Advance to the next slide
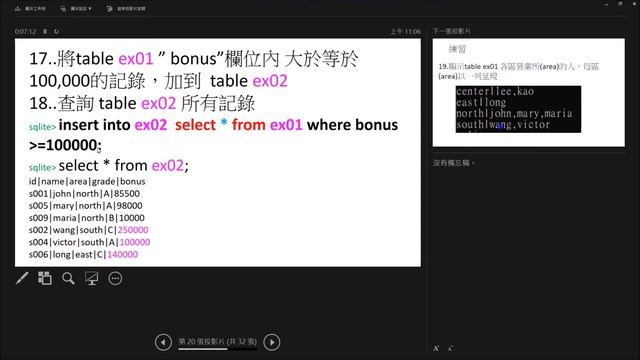The width and height of the screenshot is (640, 360). point(272,342)
